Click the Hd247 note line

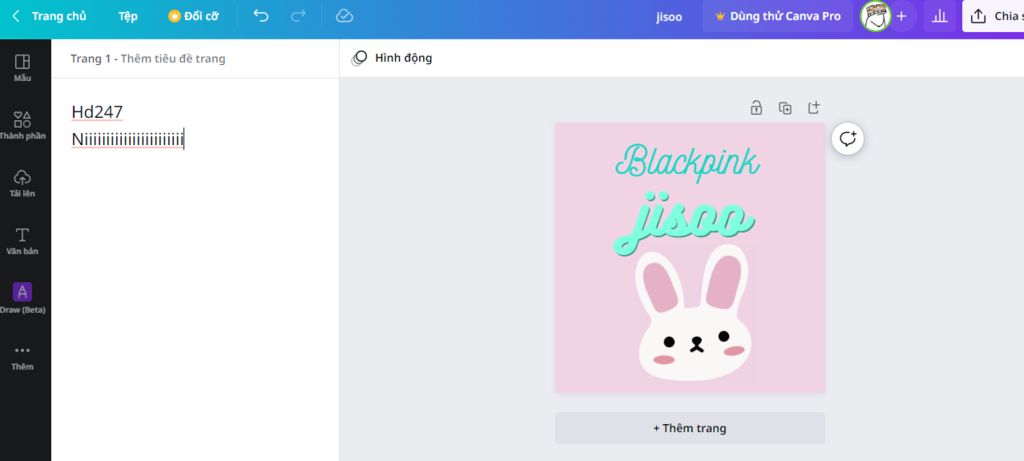(x=97, y=112)
